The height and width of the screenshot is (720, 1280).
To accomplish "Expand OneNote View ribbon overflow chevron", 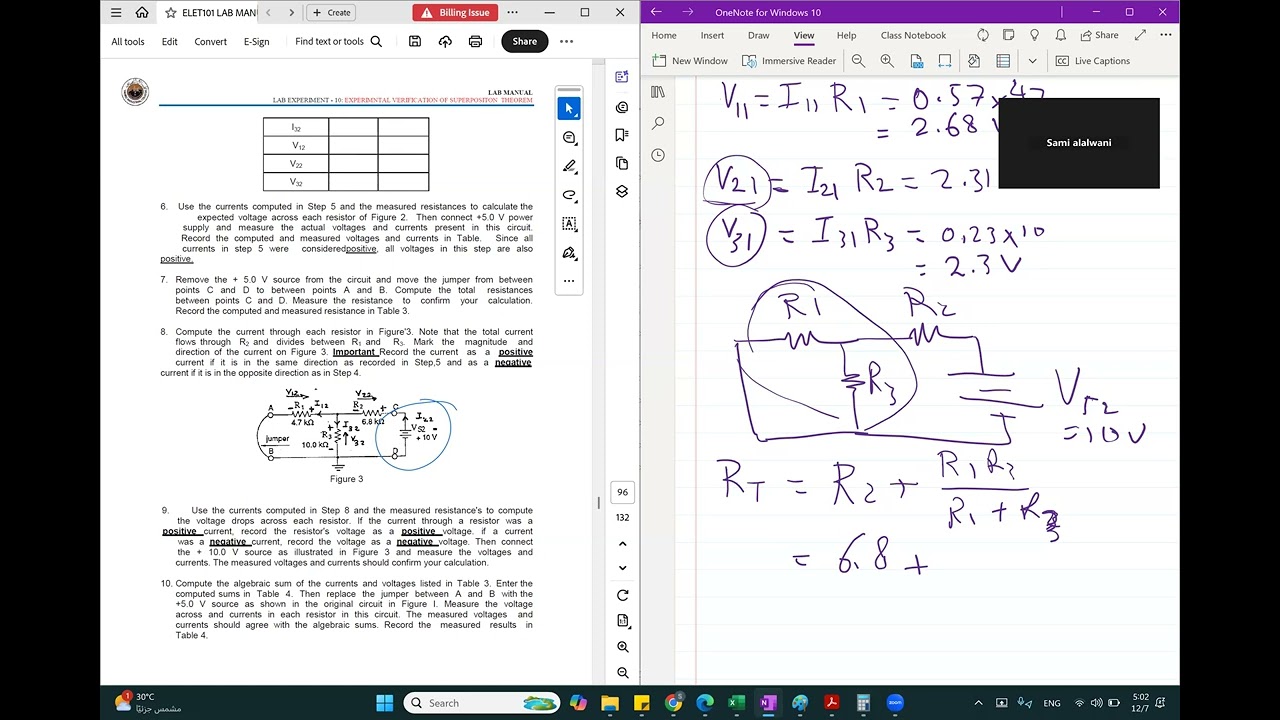I will [x=1032, y=61].
